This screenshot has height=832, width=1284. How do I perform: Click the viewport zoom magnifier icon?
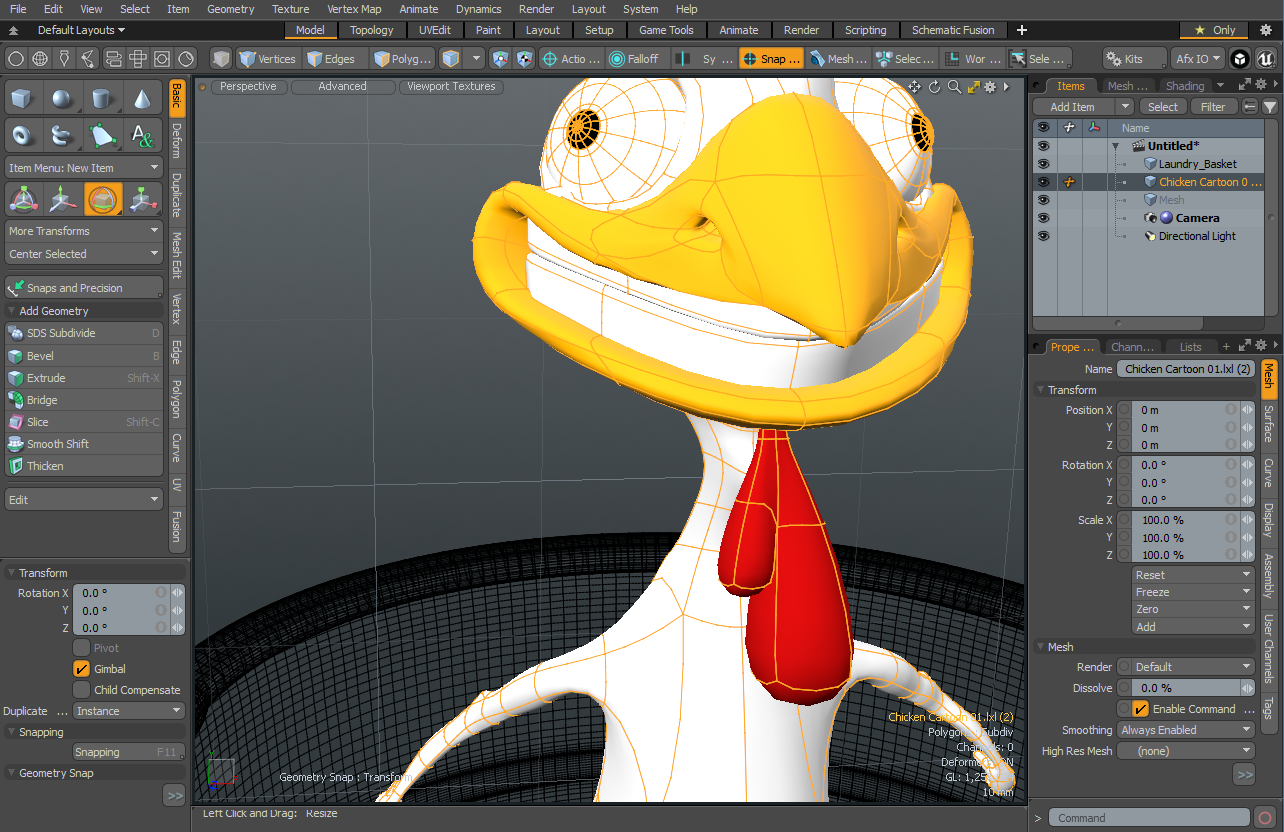pos(954,87)
